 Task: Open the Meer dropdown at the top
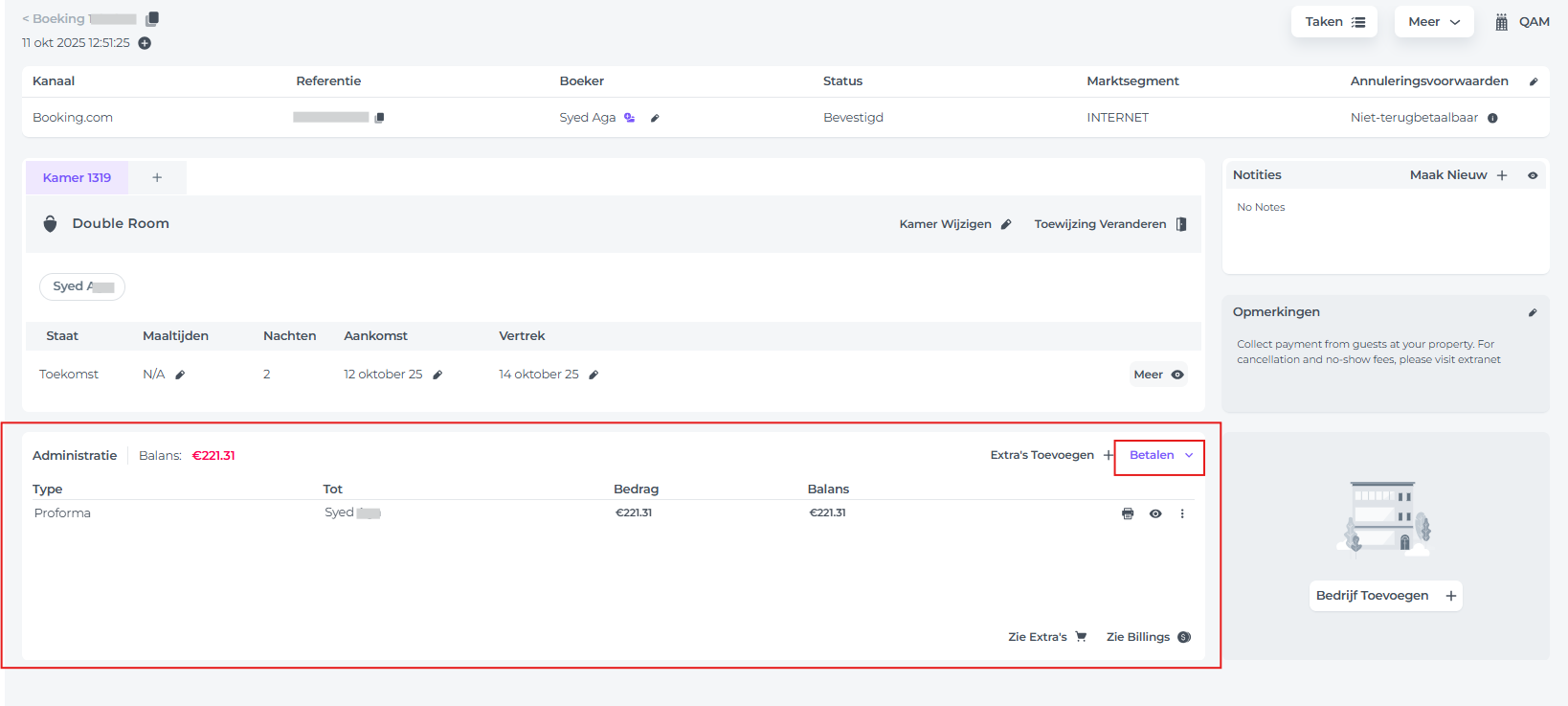coord(1433,22)
